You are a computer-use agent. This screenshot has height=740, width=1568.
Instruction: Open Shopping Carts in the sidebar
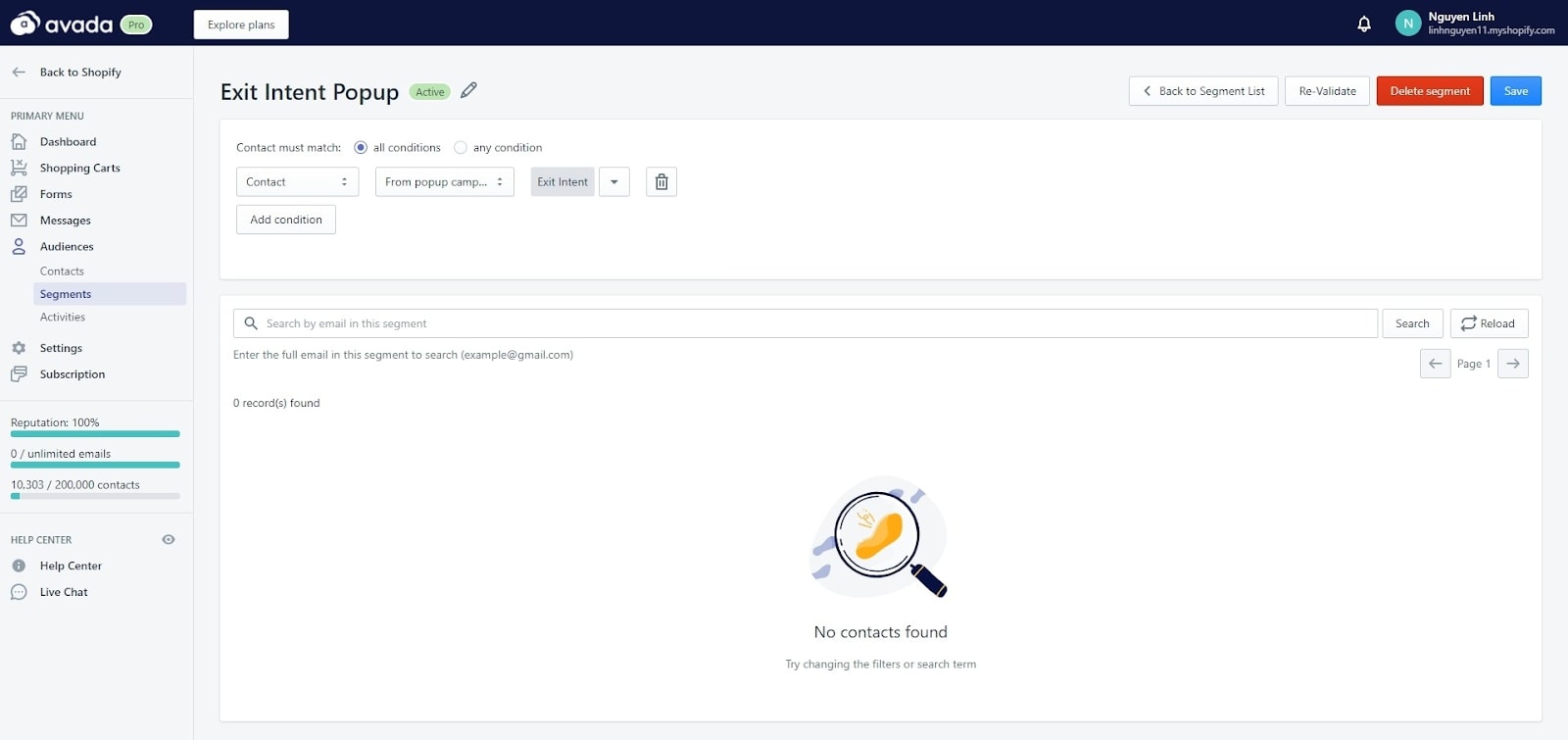tap(79, 169)
